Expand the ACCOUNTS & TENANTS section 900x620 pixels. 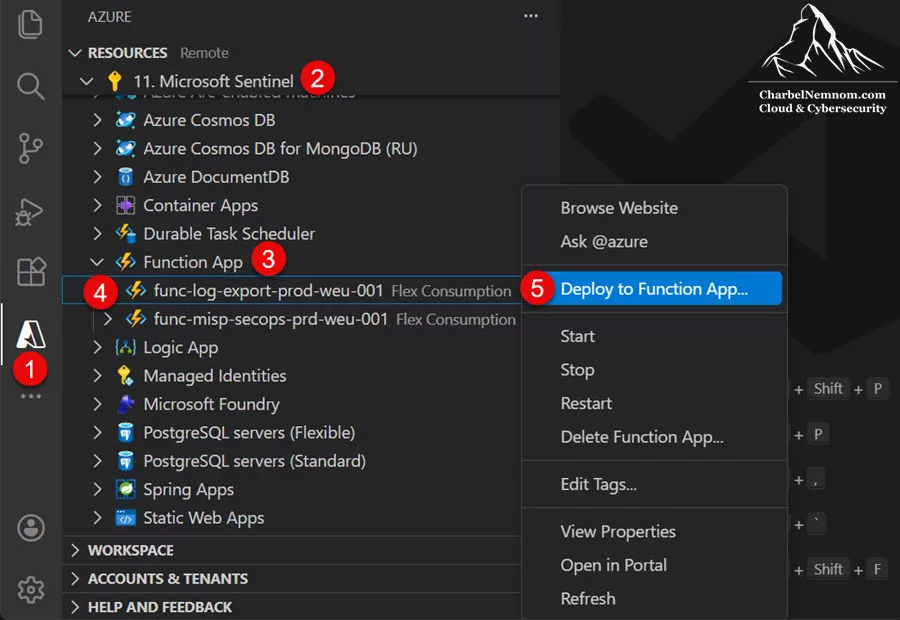(75, 579)
